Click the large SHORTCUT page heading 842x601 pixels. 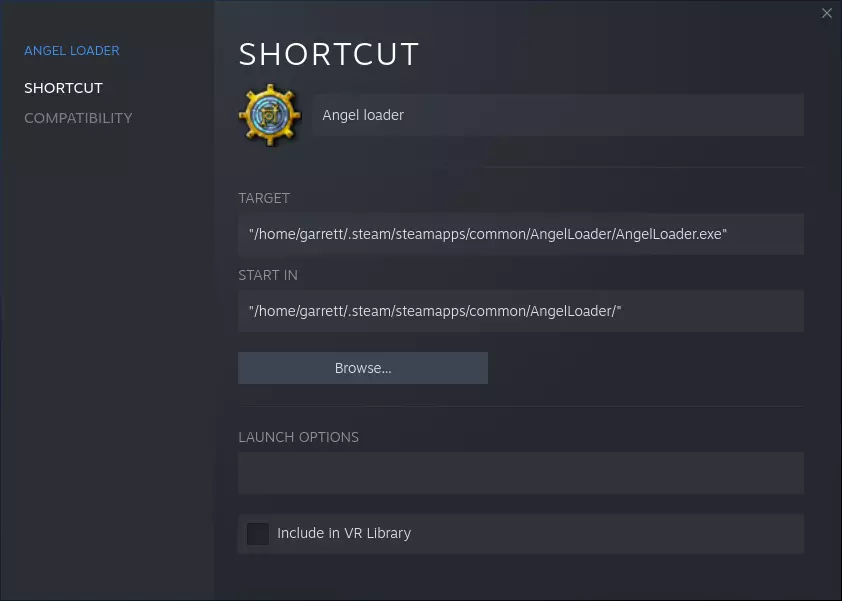[329, 54]
